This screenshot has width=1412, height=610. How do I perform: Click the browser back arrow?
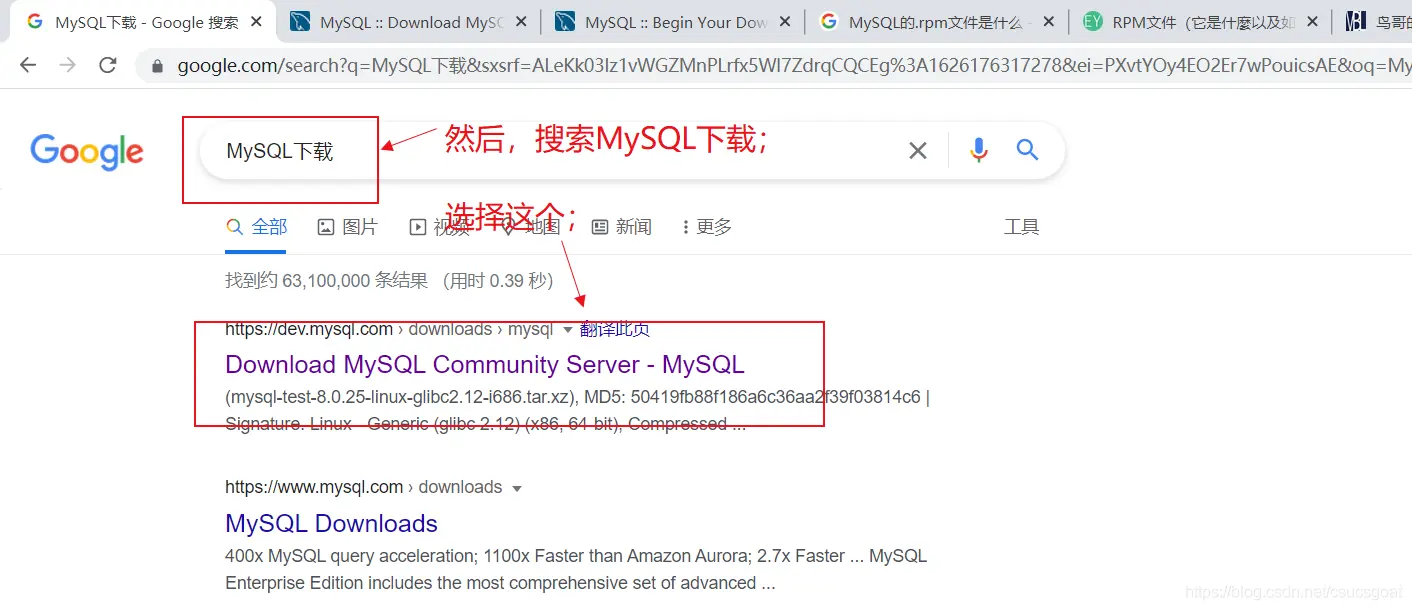tap(28, 65)
